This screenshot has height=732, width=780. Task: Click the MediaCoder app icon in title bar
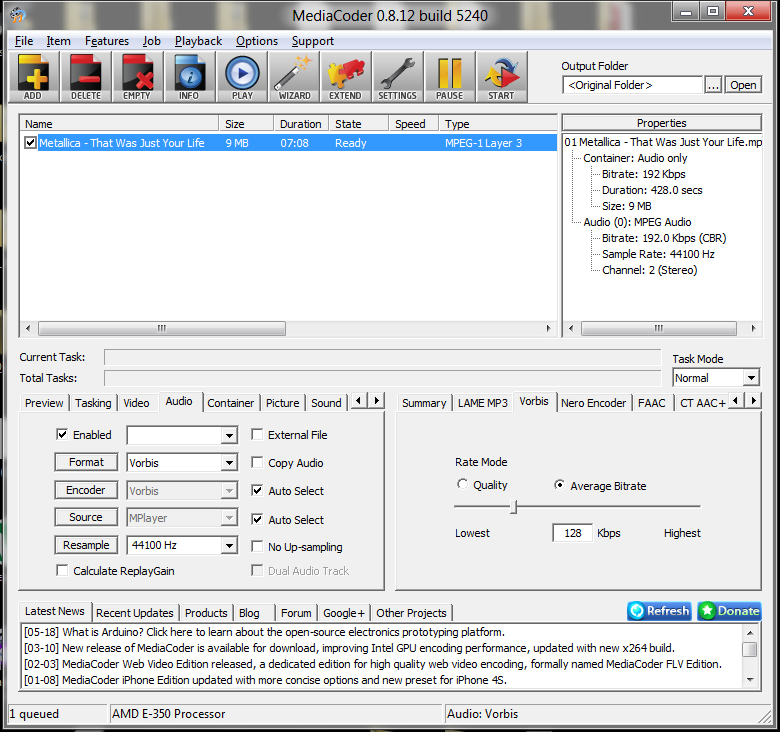click(x=18, y=15)
